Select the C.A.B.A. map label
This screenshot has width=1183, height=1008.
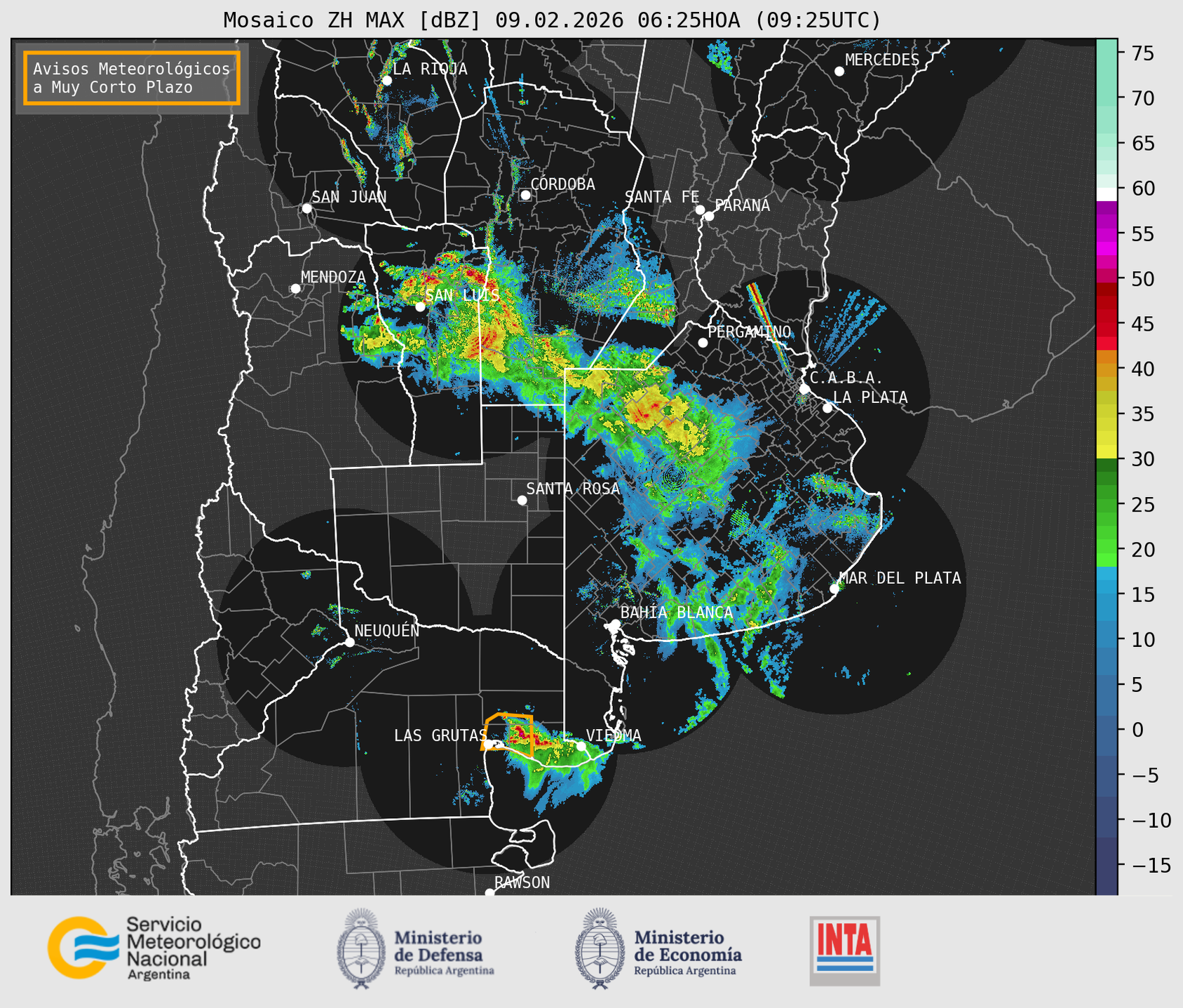(846, 378)
